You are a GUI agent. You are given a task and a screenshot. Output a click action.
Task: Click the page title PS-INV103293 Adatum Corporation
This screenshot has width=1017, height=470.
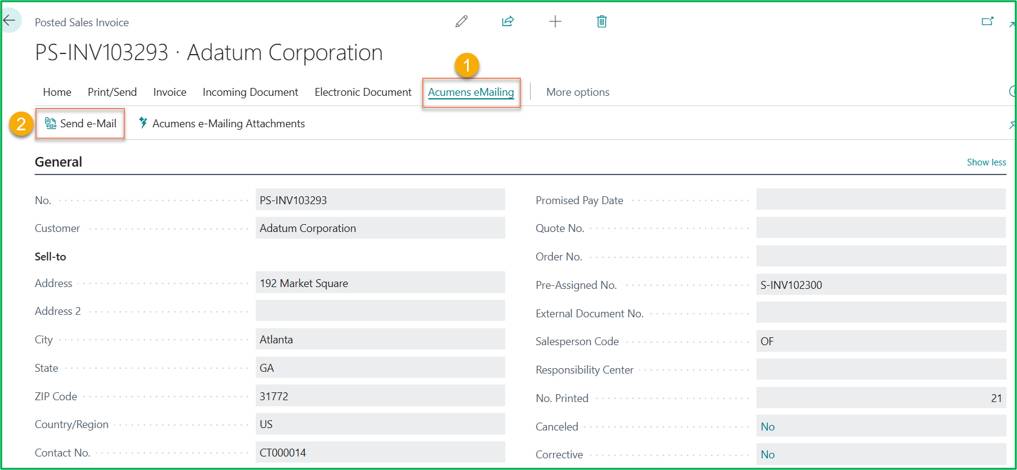point(208,53)
